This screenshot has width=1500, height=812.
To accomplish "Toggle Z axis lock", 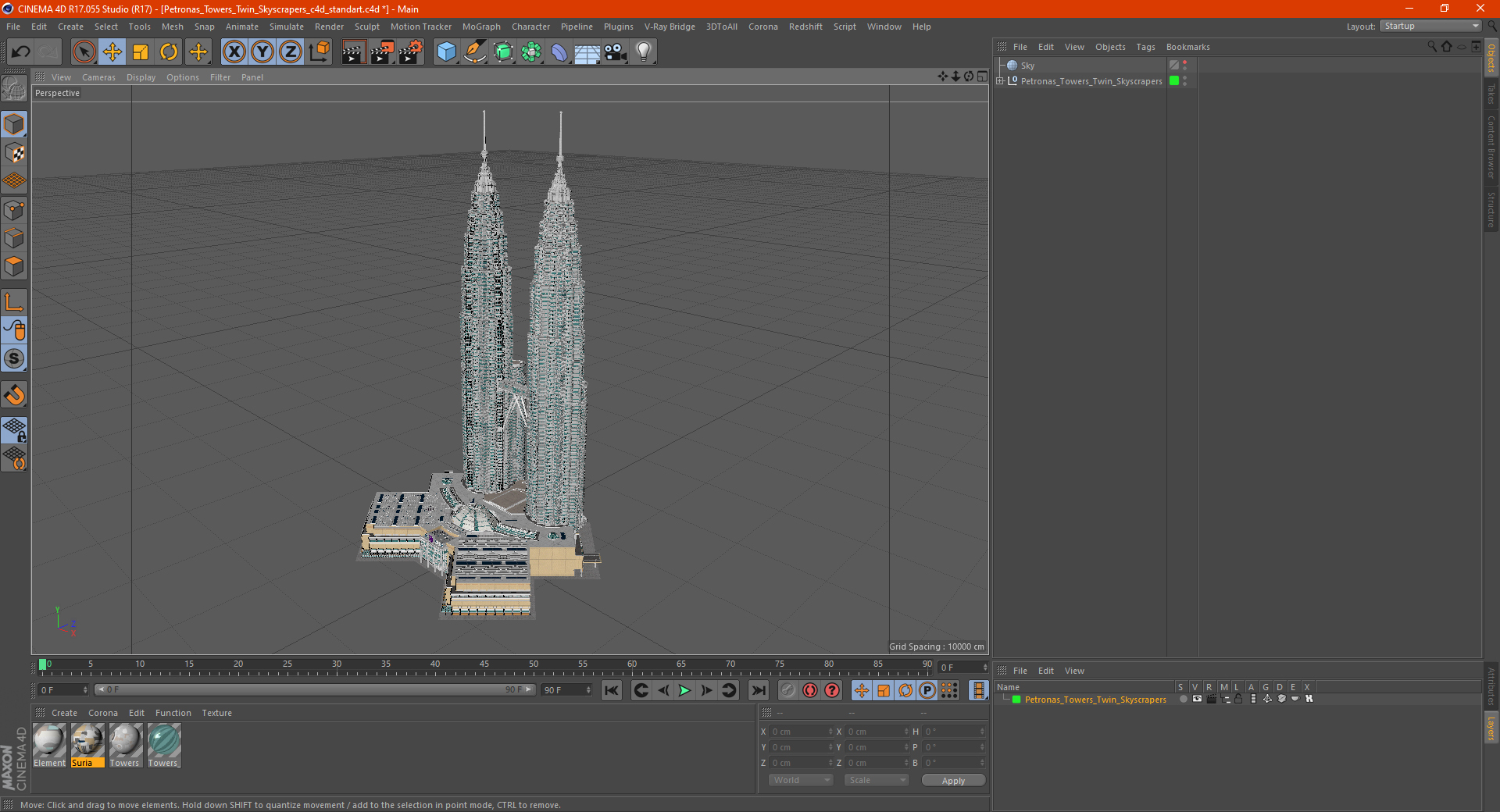I will coord(291,52).
